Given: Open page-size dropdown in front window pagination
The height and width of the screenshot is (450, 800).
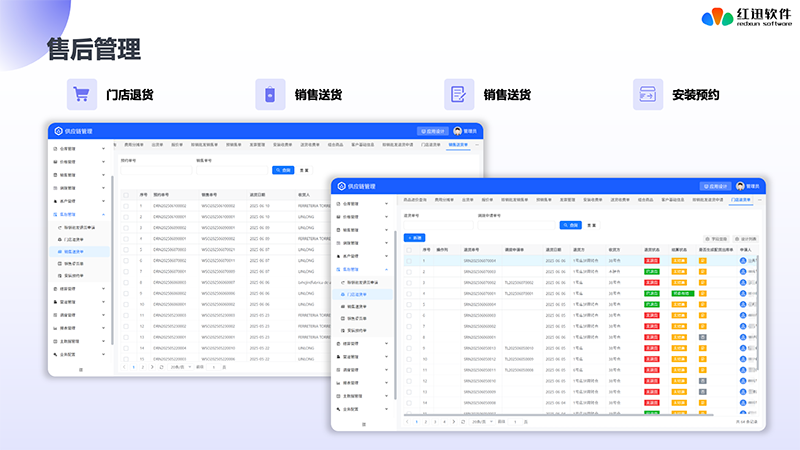Looking at the screenshot, I should tap(482, 422).
